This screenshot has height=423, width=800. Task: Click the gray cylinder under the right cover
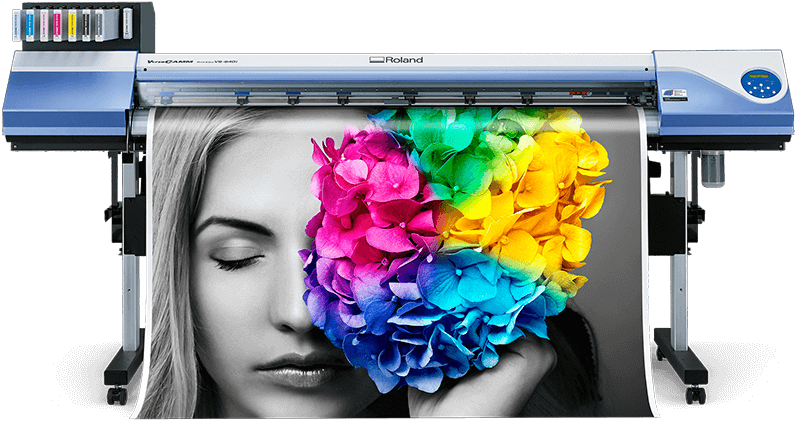(712, 166)
